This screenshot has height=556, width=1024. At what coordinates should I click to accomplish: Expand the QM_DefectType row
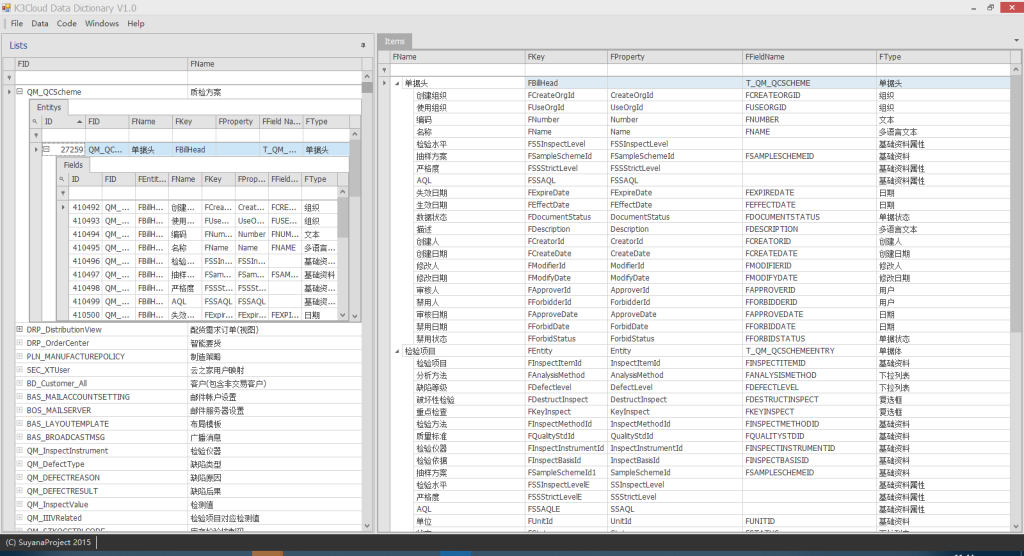click(x=19, y=464)
